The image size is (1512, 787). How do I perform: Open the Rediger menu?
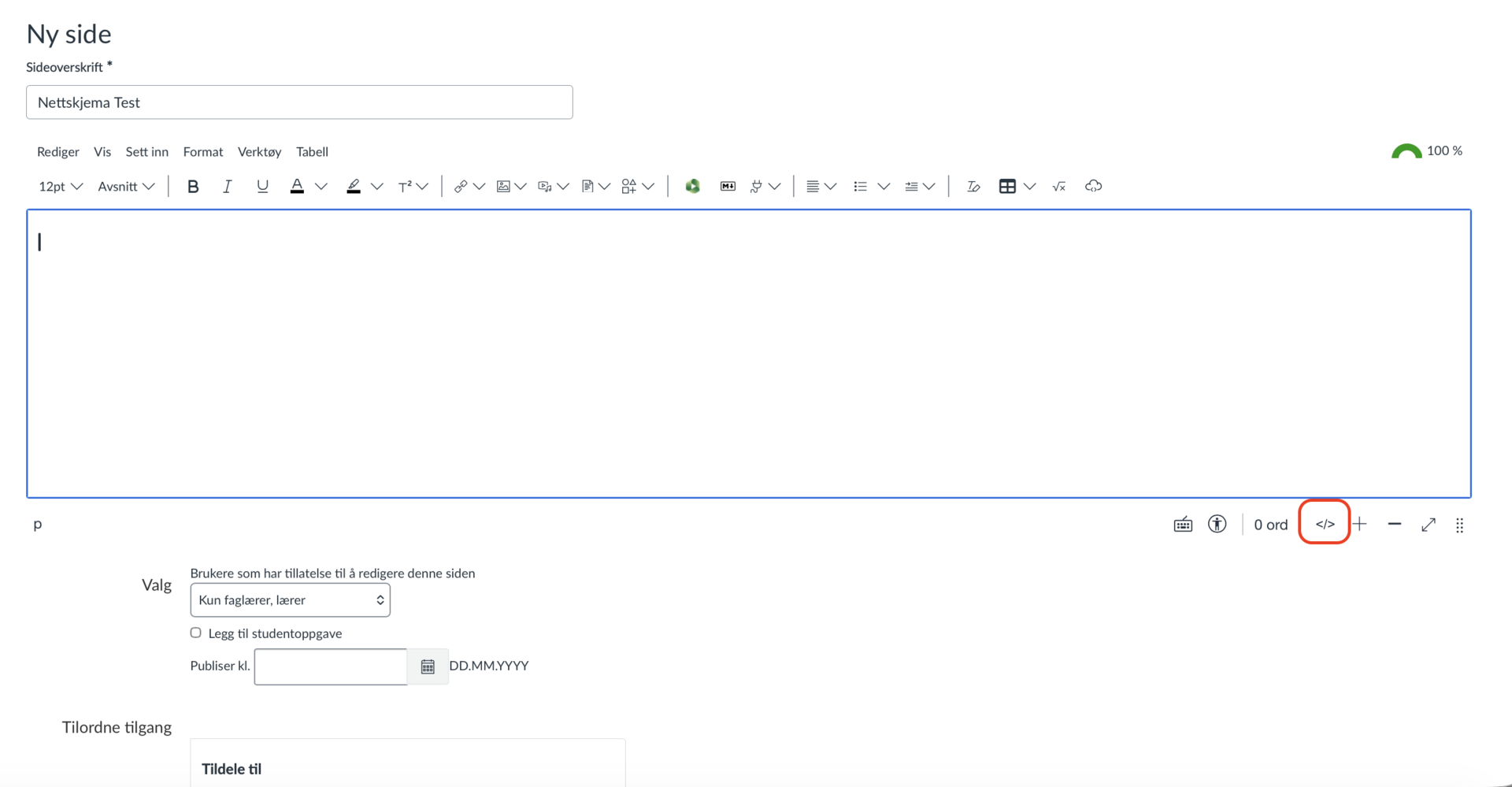coord(58,152)
